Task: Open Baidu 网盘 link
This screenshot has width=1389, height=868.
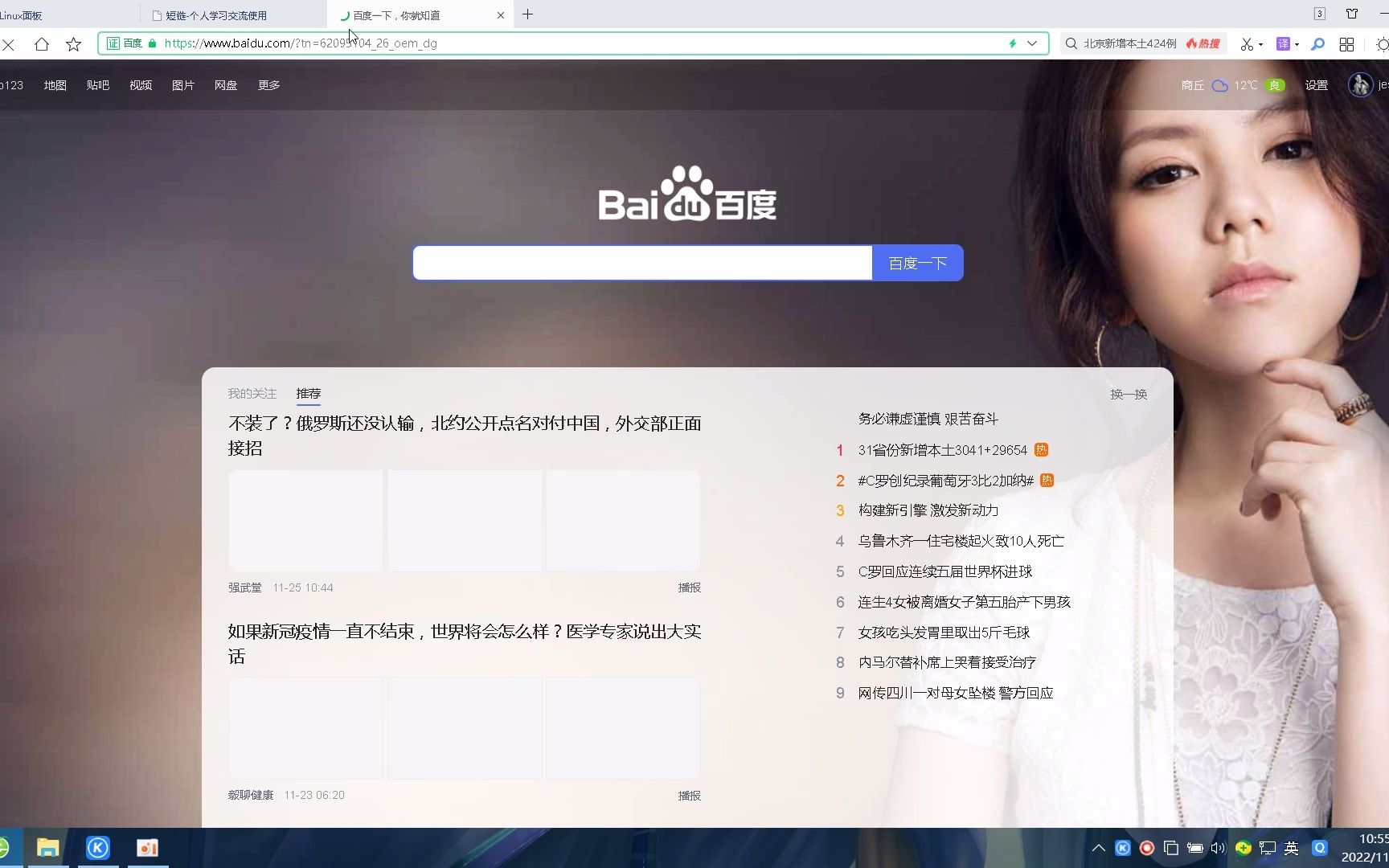Action: (226, 85)
